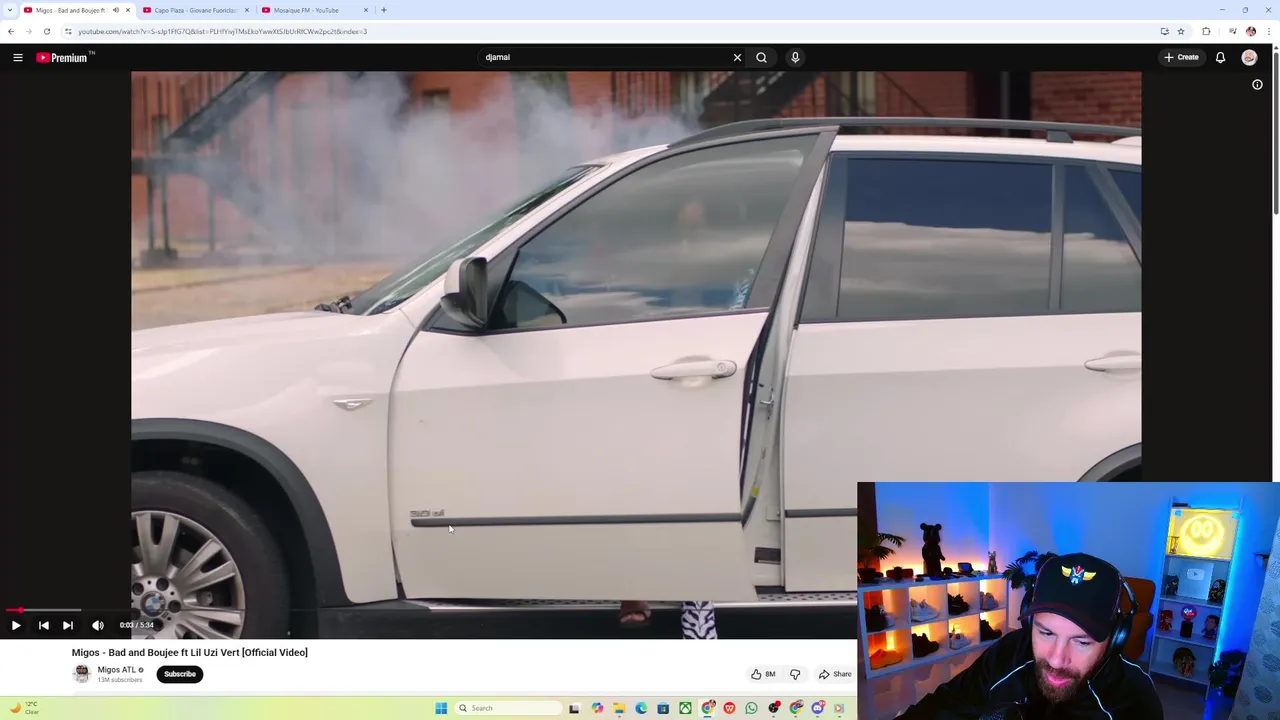The height and width of the screenshot is (720, 1280).
Task: Open WPS Office from the taskbar
Action: click(729, 708)
